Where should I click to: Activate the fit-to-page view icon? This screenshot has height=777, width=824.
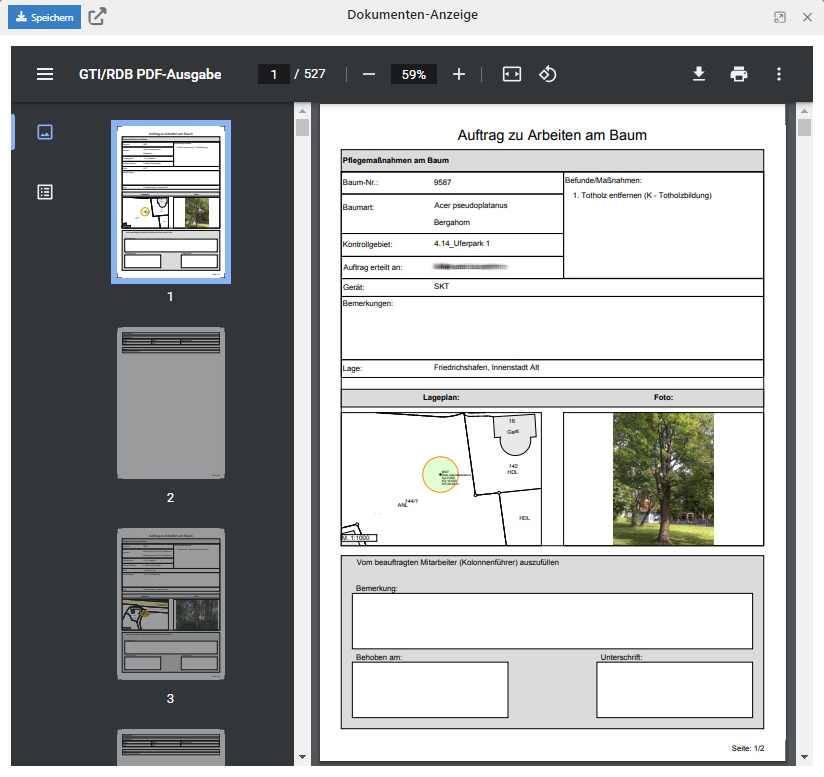point(511,74)
